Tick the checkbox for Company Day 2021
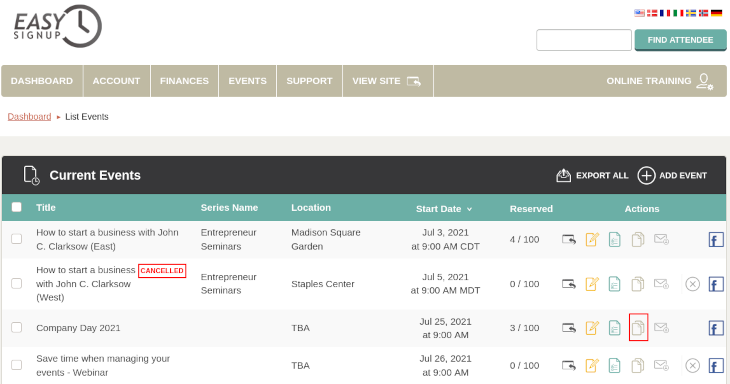The image size is (730, 384). coord(16,328)
